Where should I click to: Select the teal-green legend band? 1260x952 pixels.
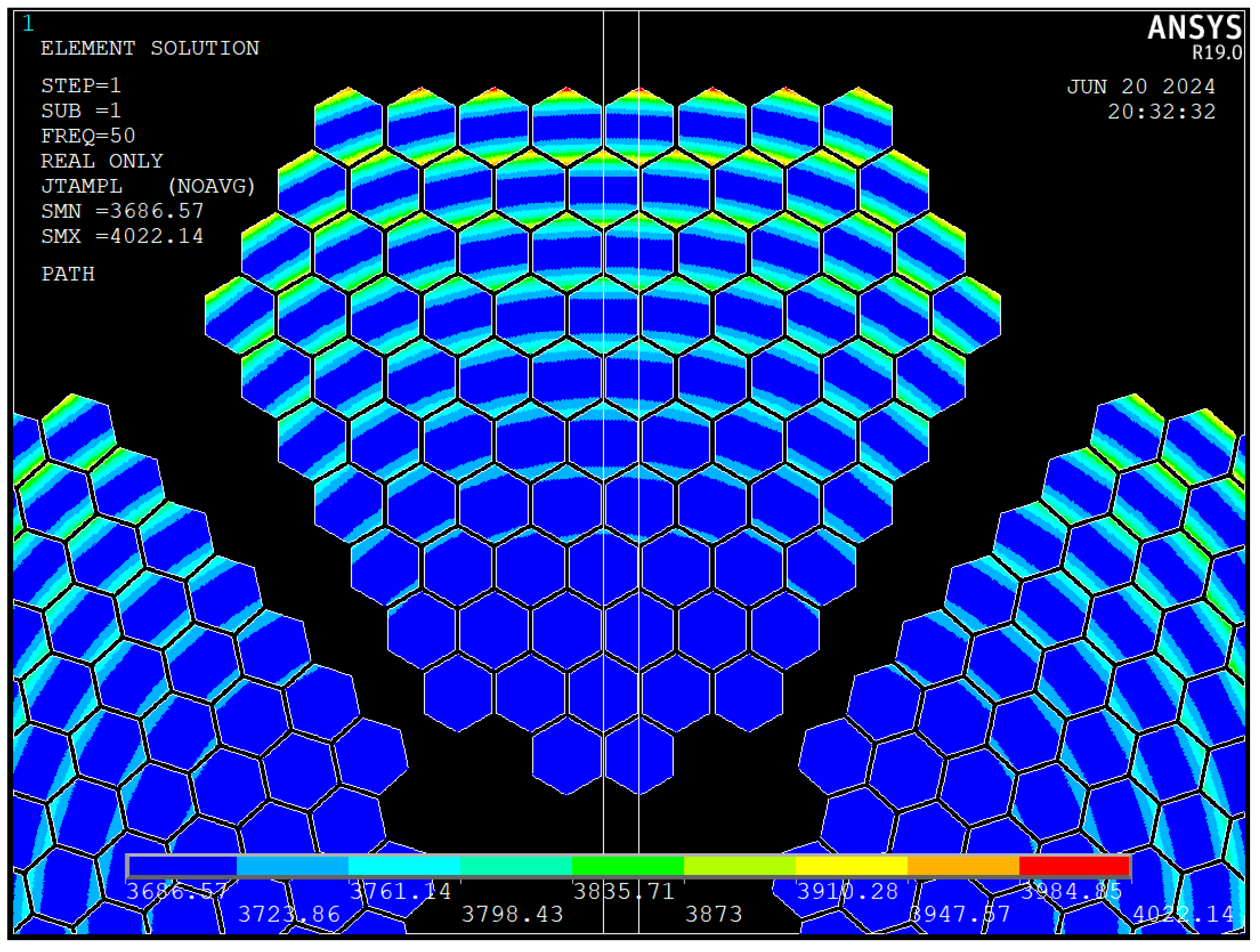[x=516, y=866]
